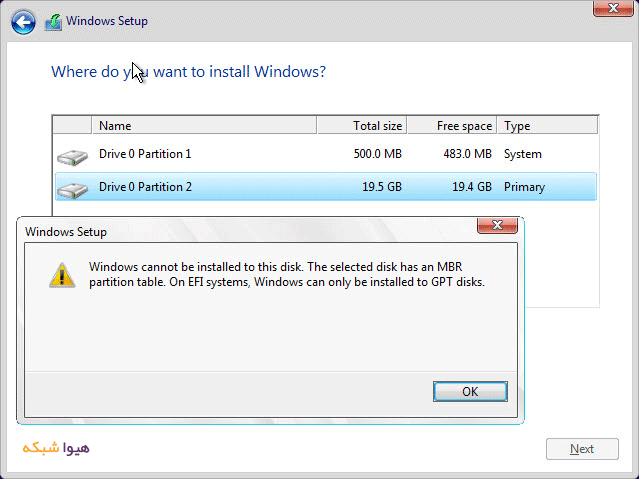Click the Next button
Viewport: 639px width, 479px height.
coord(581,449)
